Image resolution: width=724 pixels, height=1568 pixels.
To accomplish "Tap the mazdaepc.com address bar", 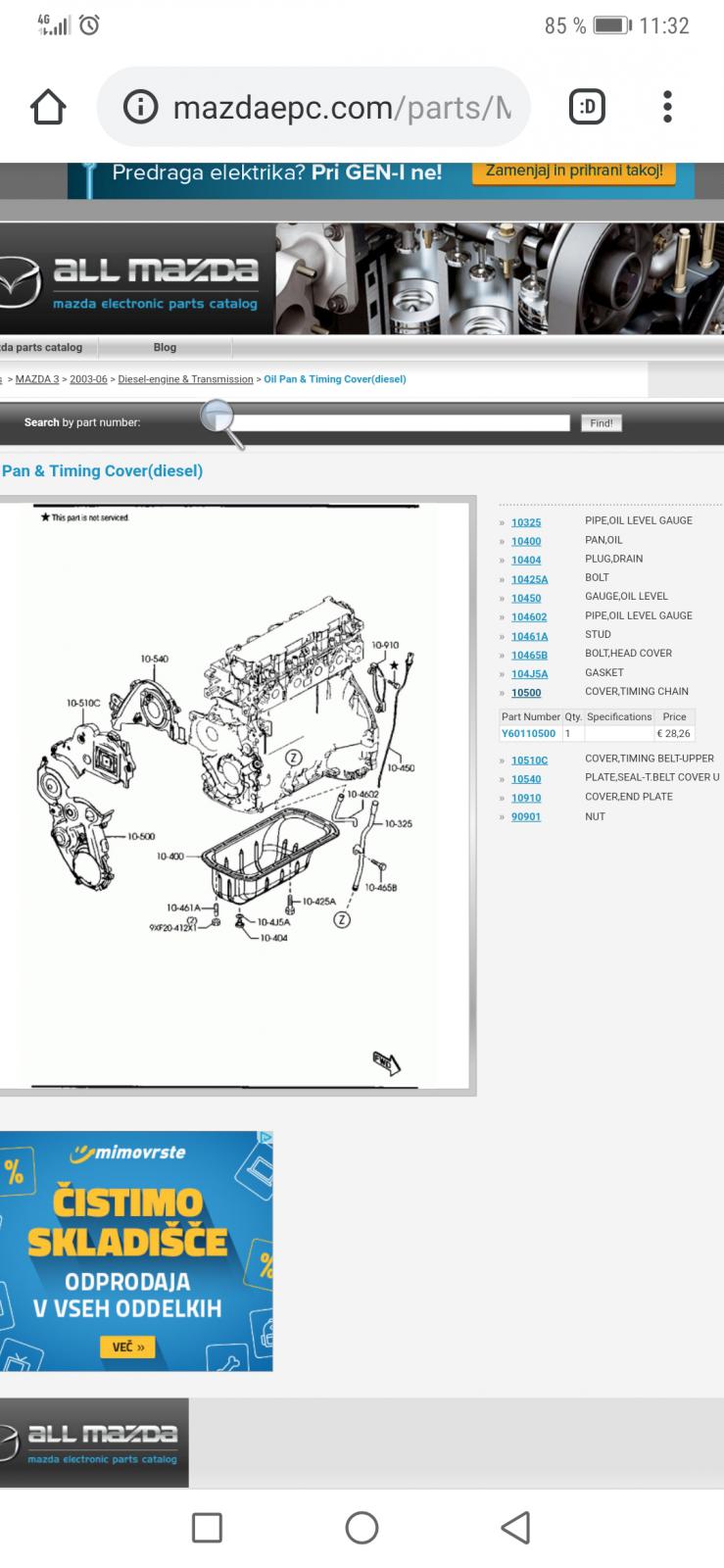I will [314, 107].
